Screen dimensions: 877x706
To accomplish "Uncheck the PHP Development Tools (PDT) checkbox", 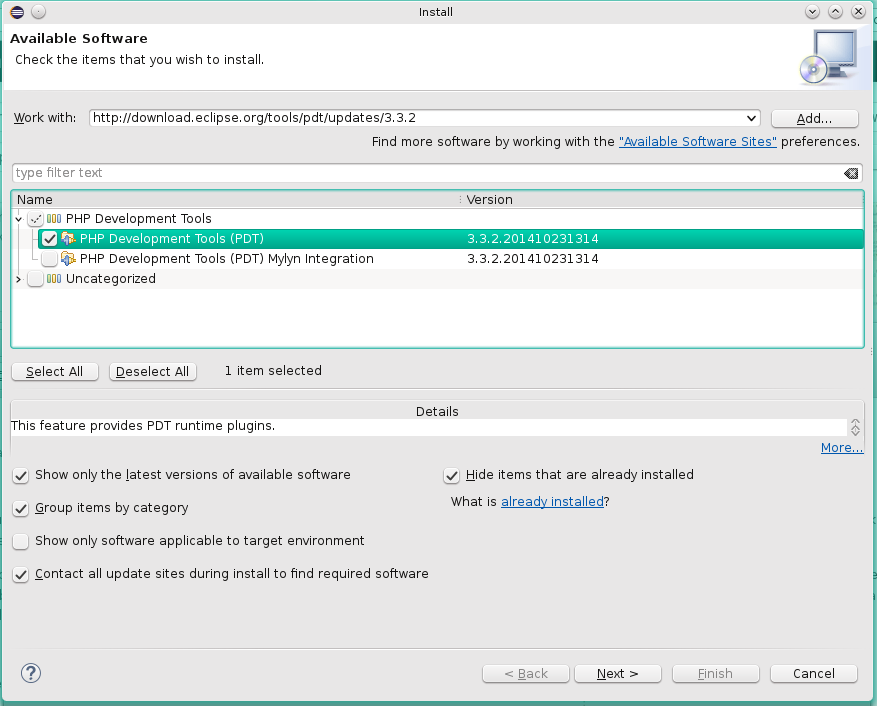I will click(49, 239).
